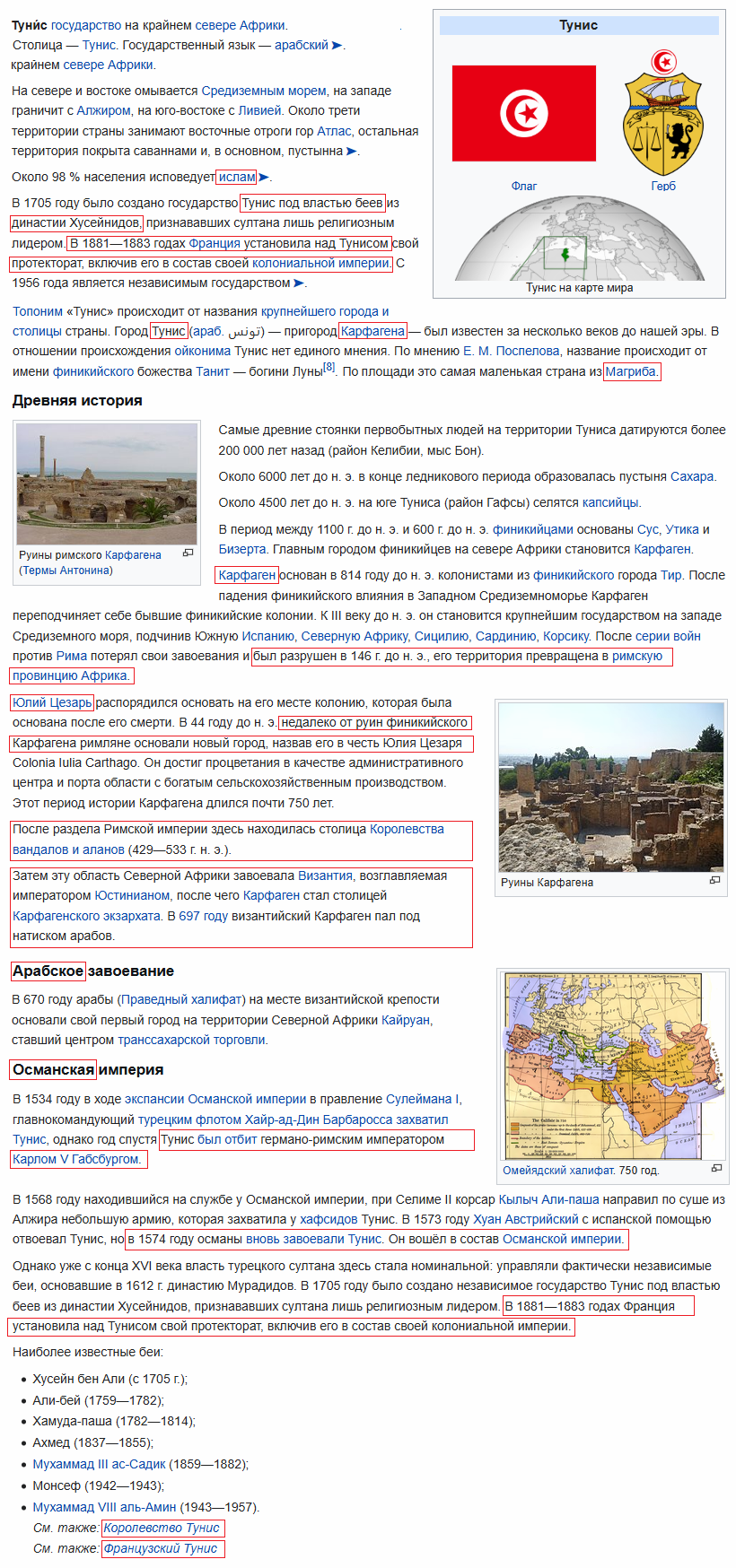
Task: Open 'Королевства вандалов и аланов' link
Action: [x=228, y=839]
